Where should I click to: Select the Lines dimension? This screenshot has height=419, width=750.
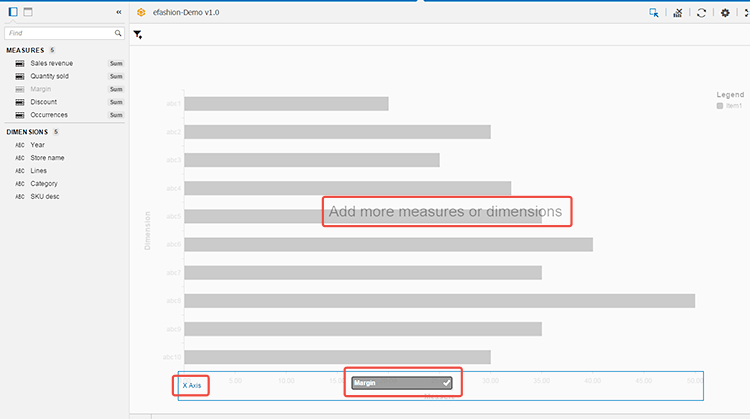39,171
